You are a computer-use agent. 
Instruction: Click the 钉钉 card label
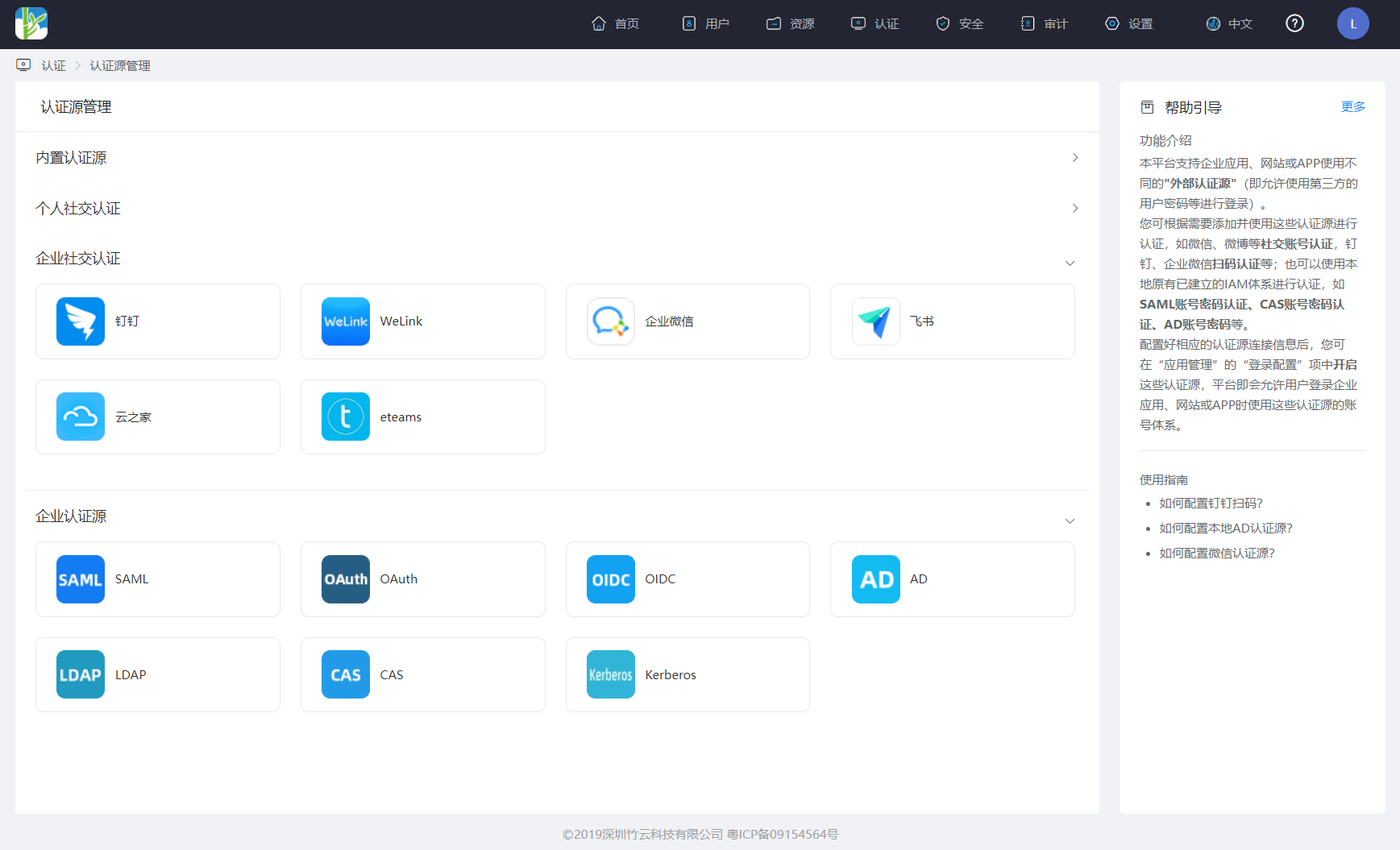(127, 321)
